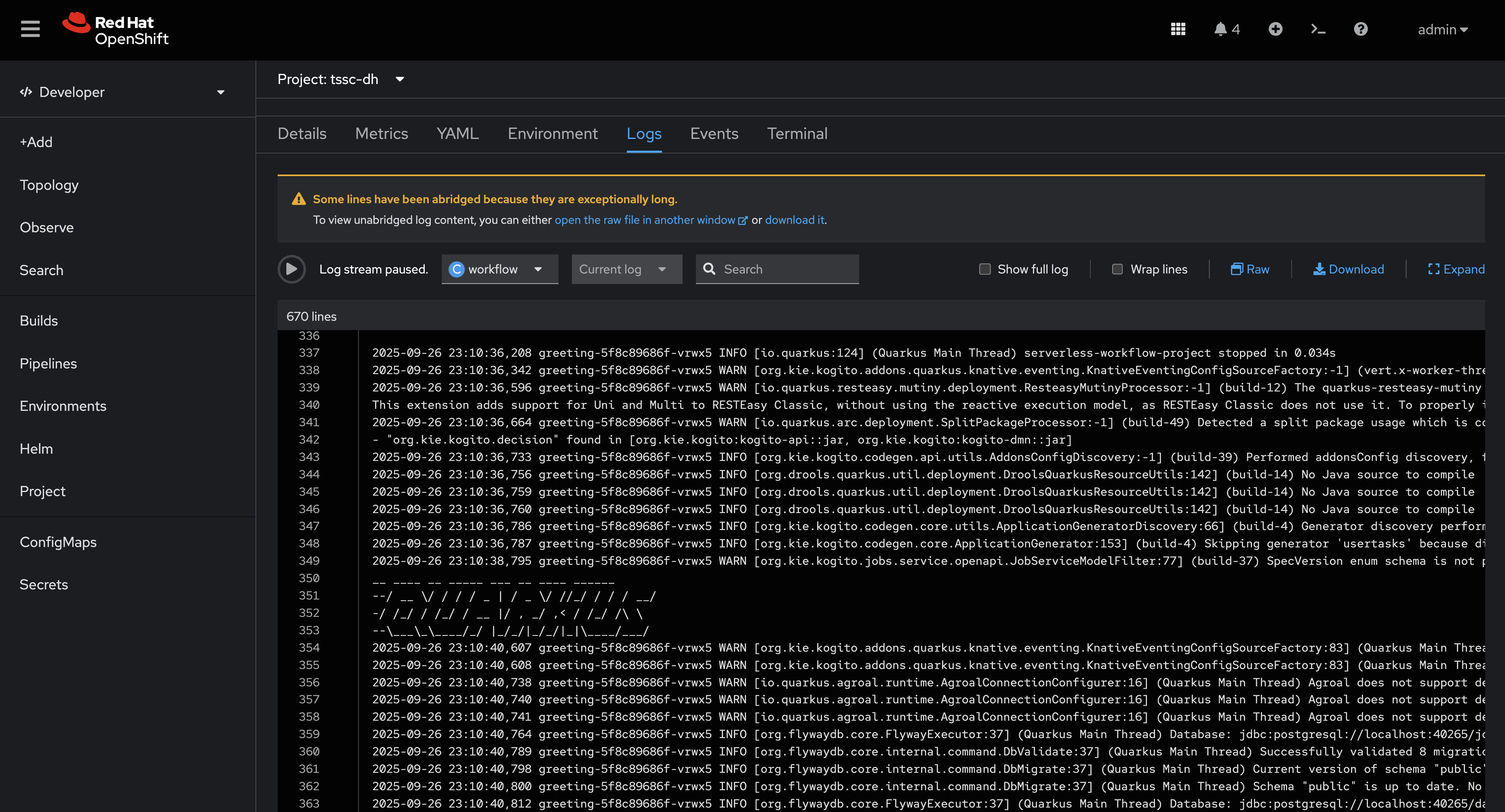Open the YAML tab
This screenshot has height=812, width=1505.
click(457, 134)
